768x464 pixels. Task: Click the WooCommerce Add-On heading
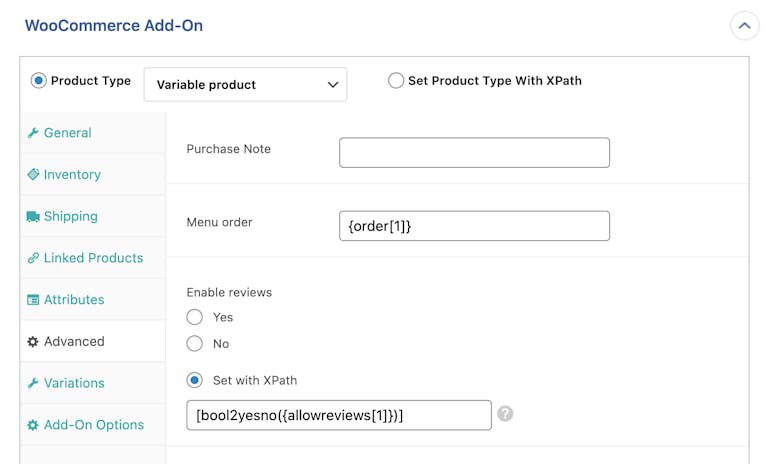coord(114,25)
